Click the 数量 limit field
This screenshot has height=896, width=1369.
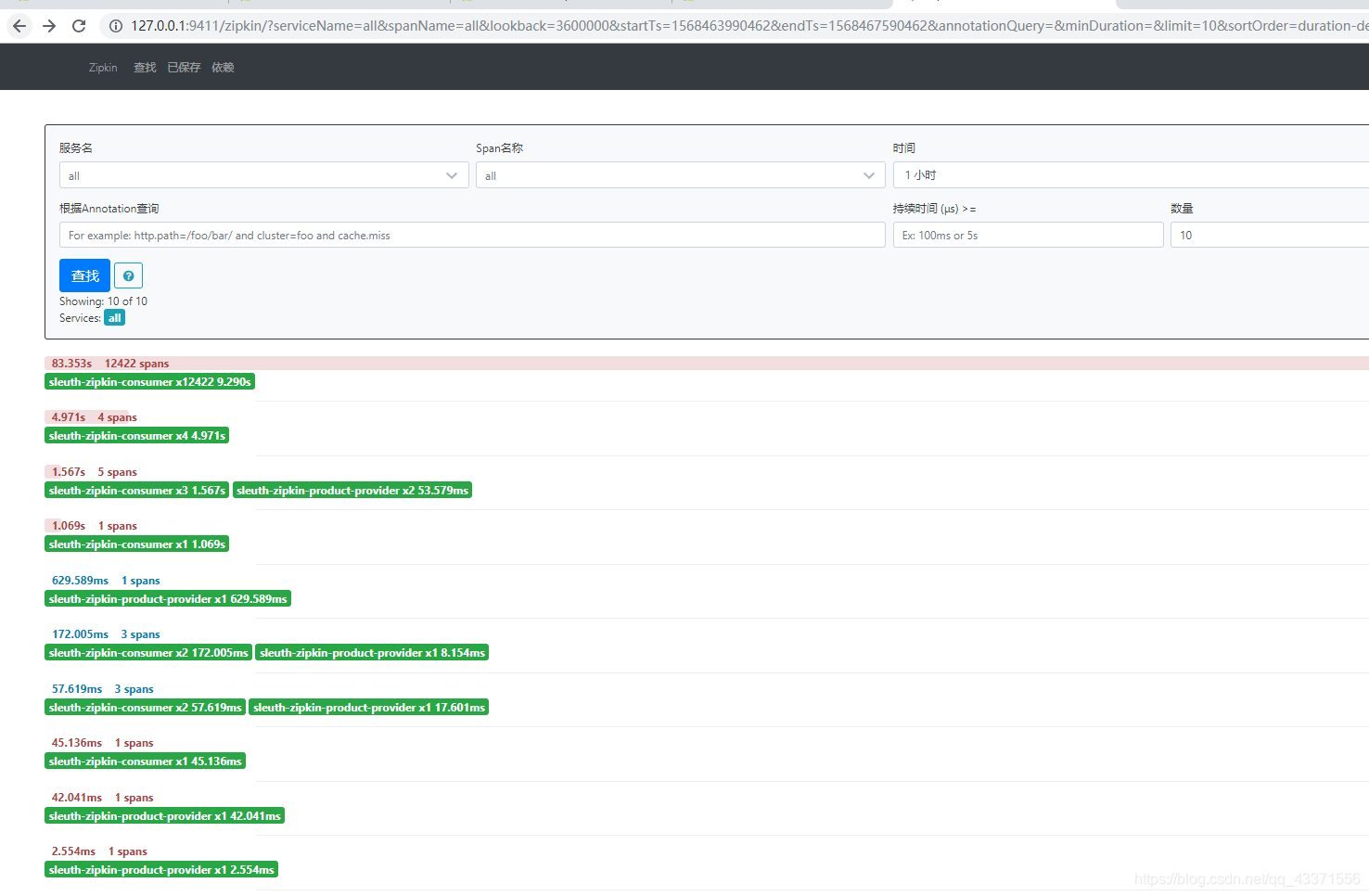click(x=1270, y=235)
